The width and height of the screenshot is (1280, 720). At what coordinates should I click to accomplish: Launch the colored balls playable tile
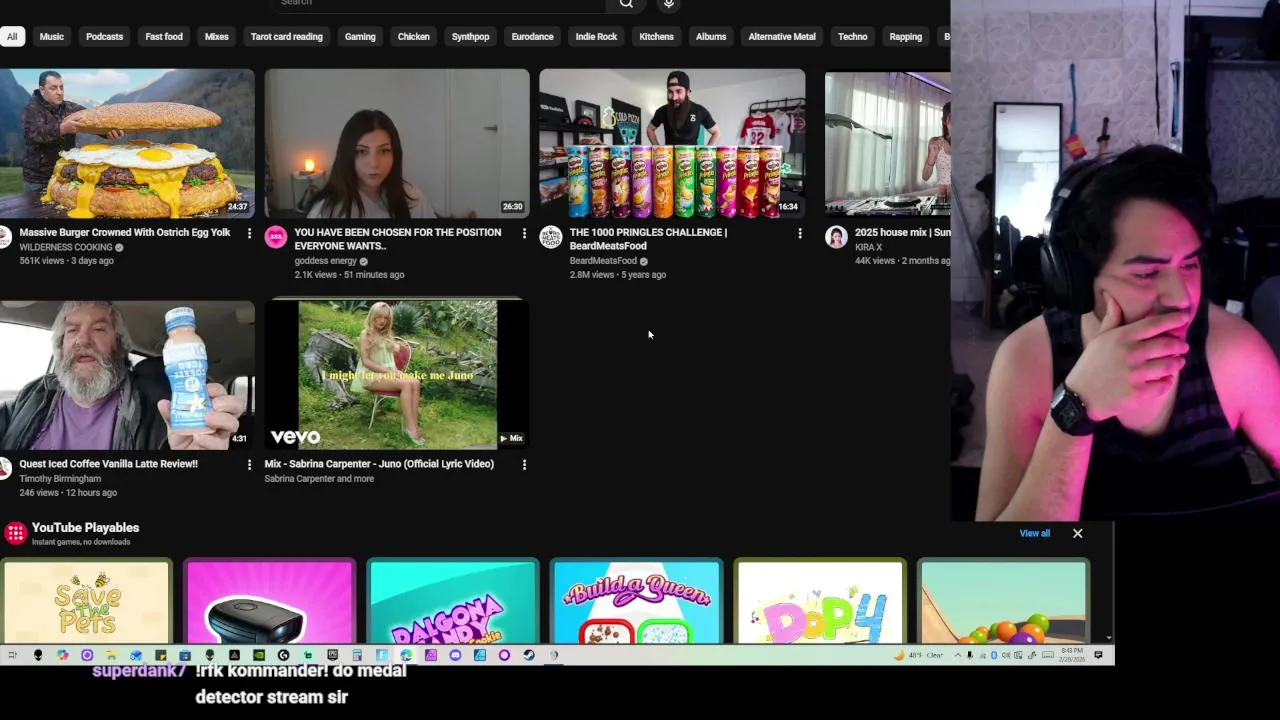(x=1003, y=602)
